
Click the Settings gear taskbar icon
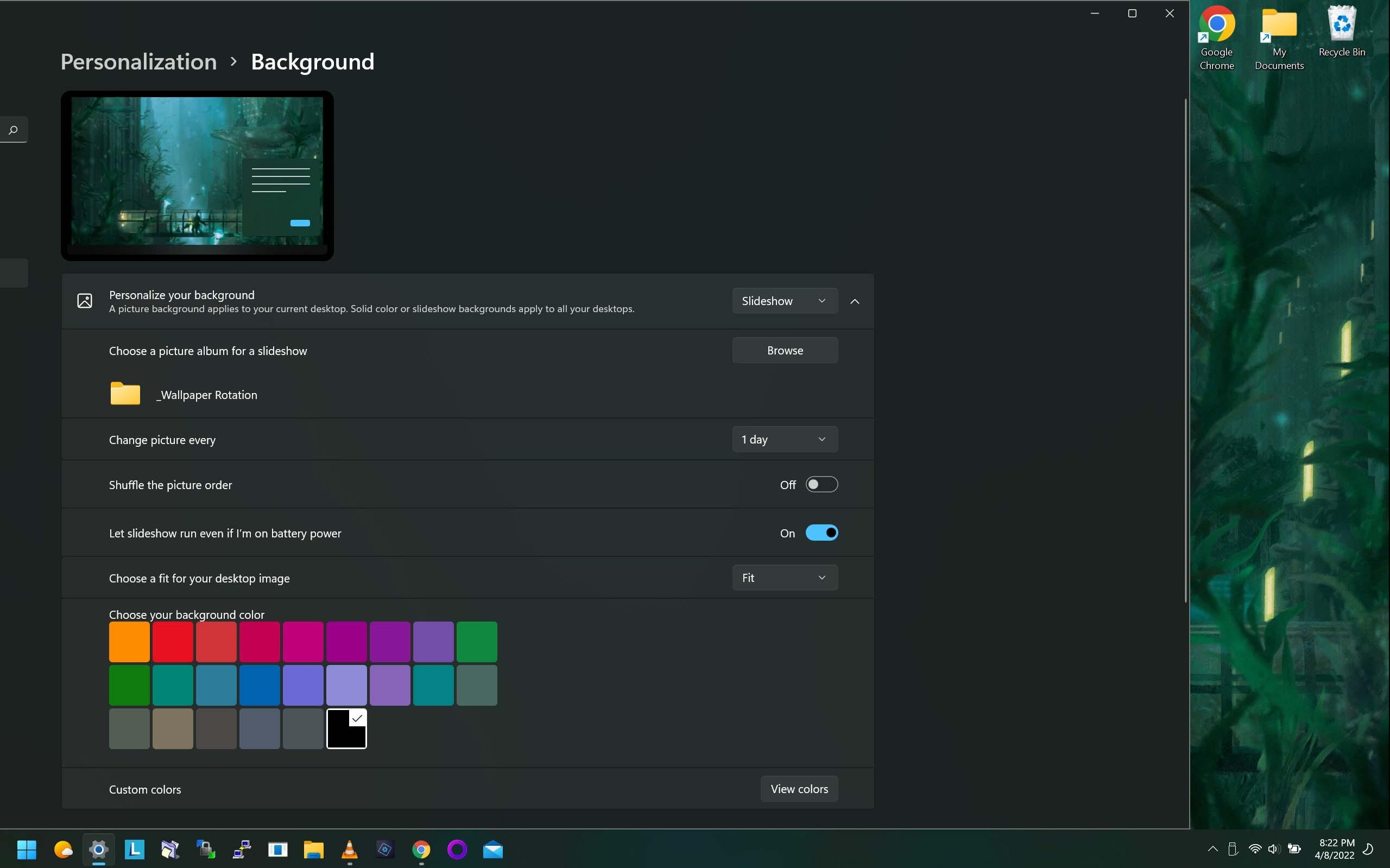click(99, 849)
